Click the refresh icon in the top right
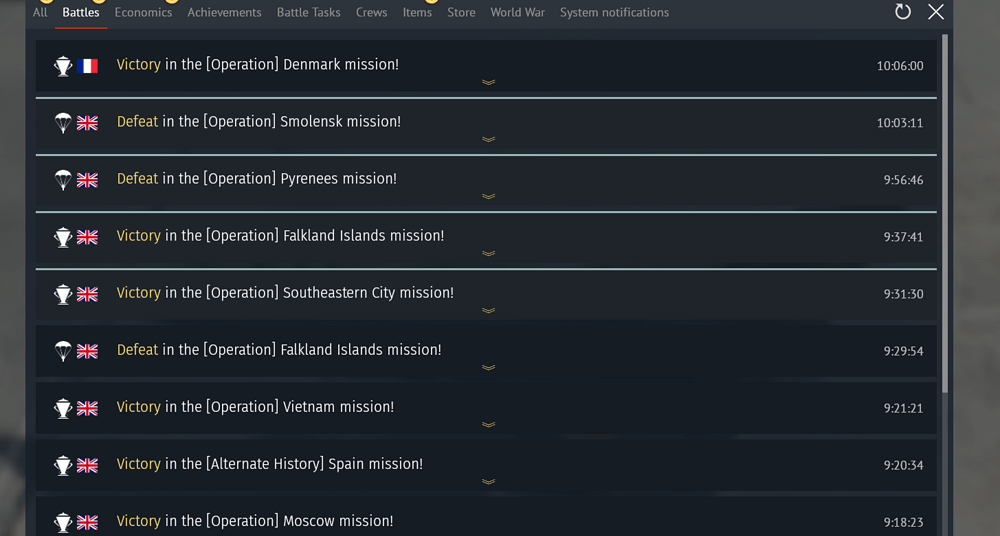The width and height of the screenshot is (1000, 536). point(902,11)
